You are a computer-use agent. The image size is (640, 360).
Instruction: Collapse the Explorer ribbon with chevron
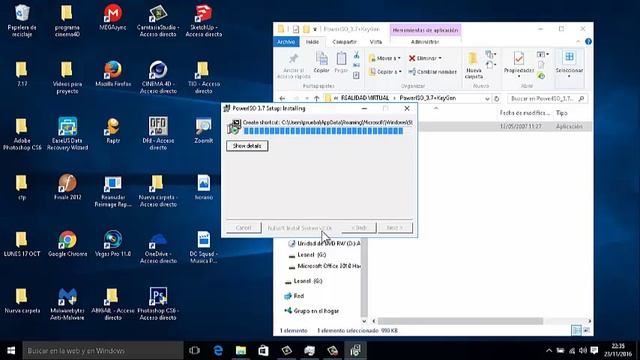pyautogui.click(x=578, y=42)
